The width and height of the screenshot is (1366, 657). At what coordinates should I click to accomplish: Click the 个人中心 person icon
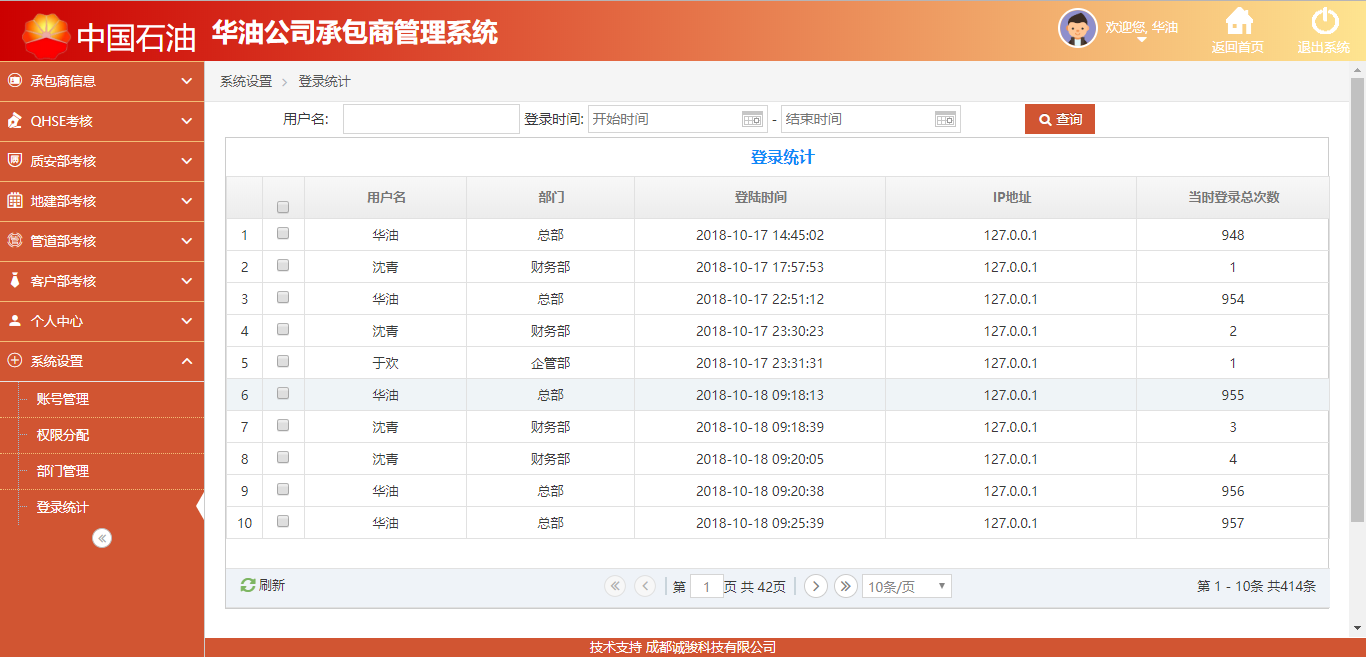[14, 321]
